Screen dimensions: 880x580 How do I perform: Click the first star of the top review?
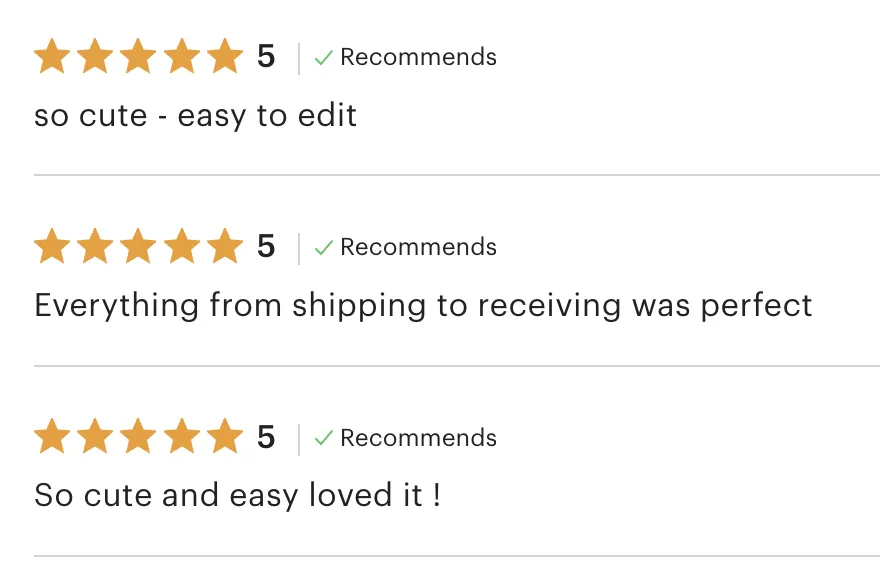[52, 56]
